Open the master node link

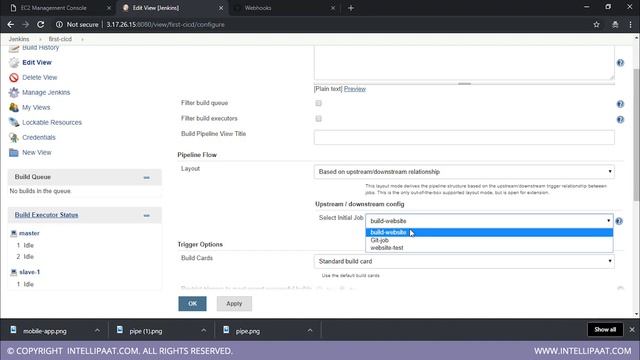(29, 233)
